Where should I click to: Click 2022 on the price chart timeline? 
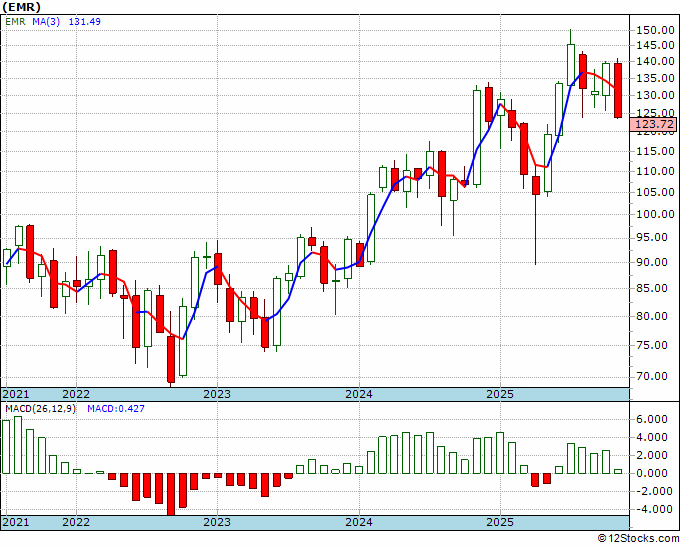(x=76, y=394)
